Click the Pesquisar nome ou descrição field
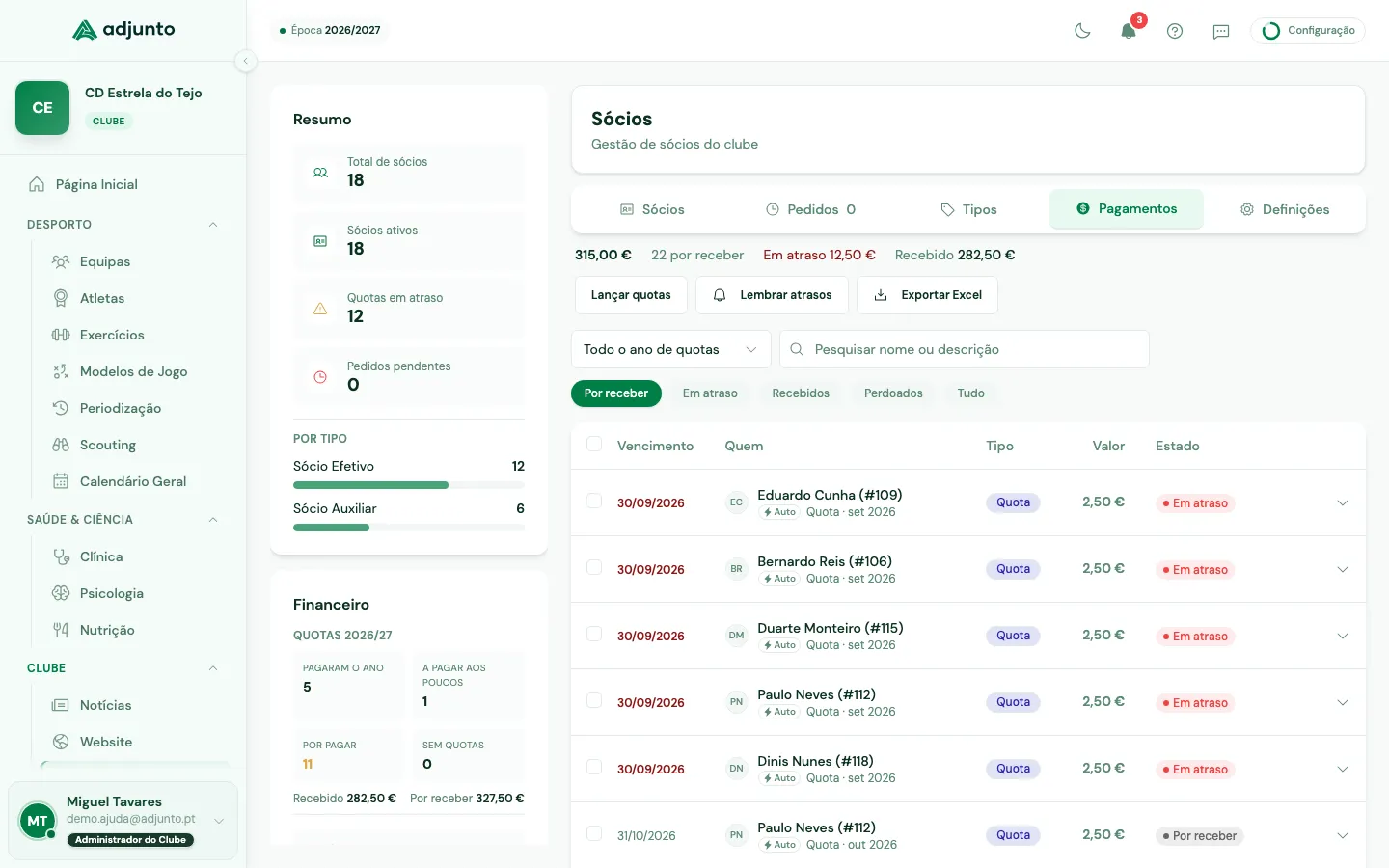1389x868 pixels. [x=965, y=349]
